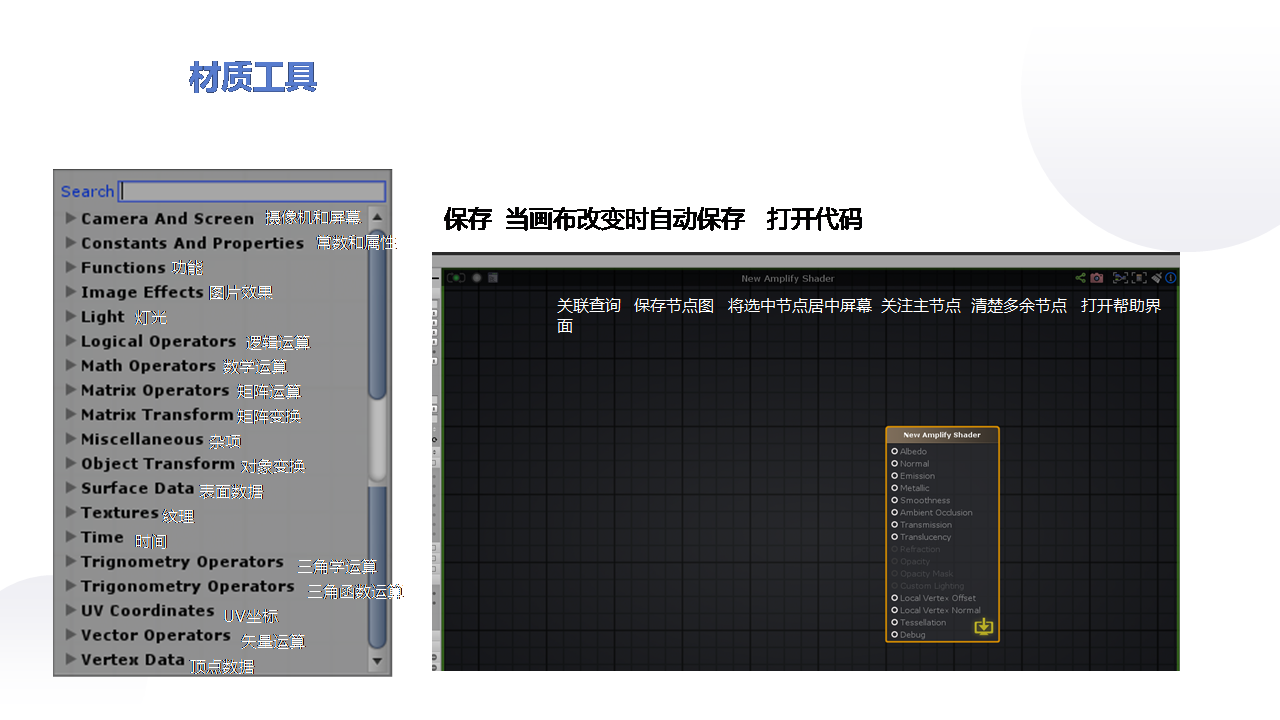Click the green share icon in toolbar
This screenshot has width=1280, height=720.
click(1081, 278)
